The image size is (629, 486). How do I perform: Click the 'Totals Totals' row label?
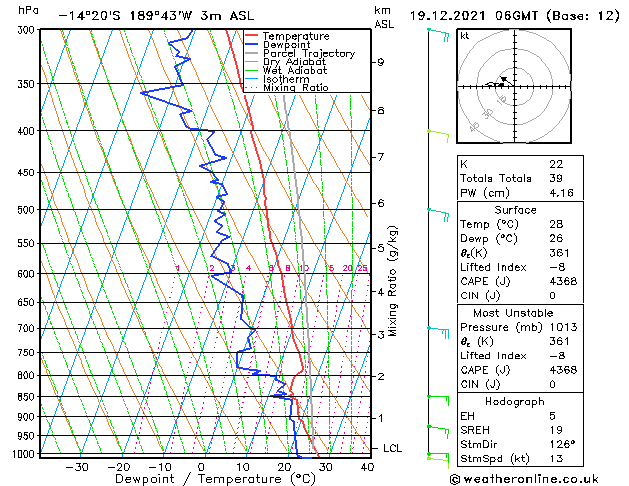(496, 178)
